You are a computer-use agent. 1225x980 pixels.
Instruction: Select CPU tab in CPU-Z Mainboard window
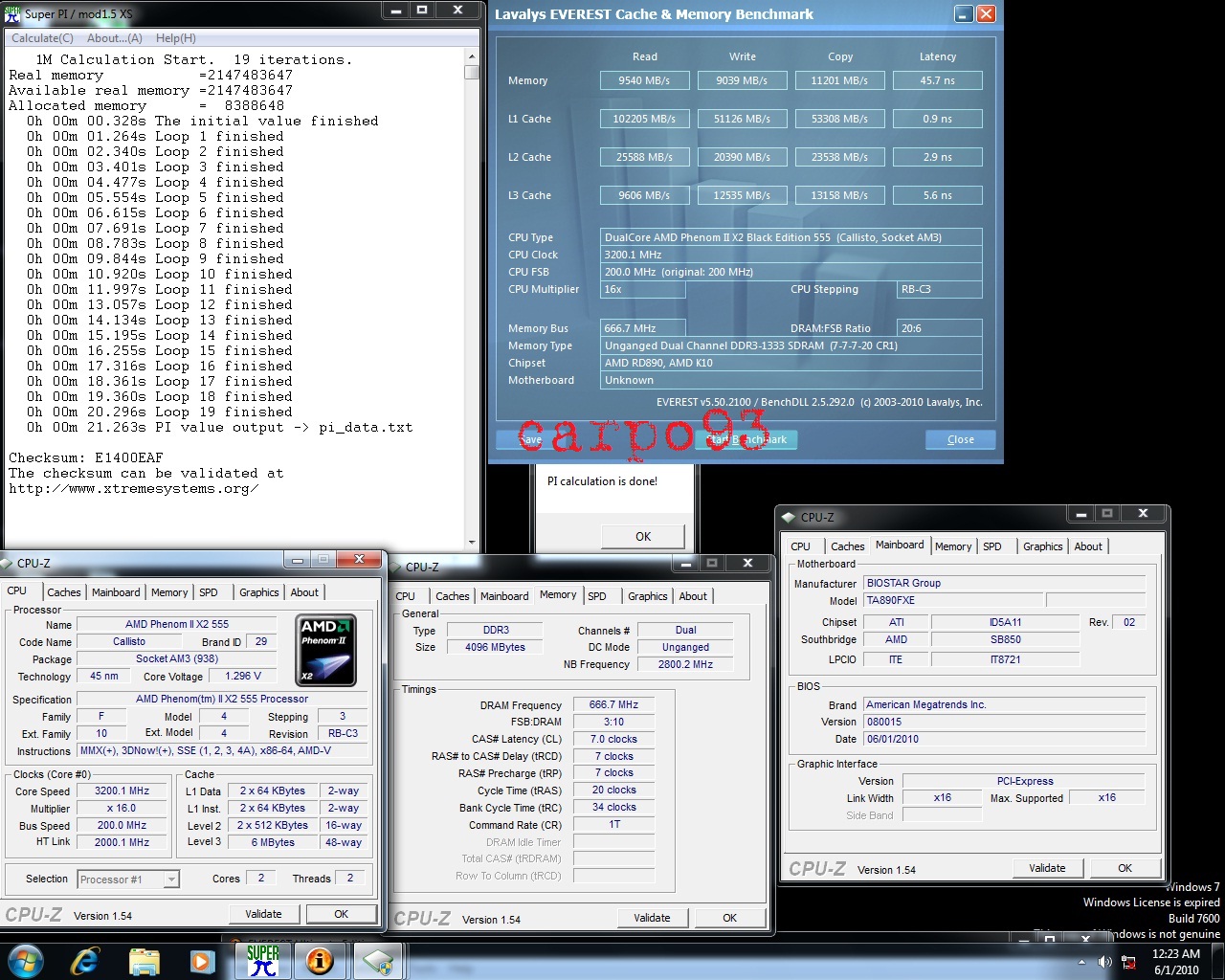click(x=801, y=546)
